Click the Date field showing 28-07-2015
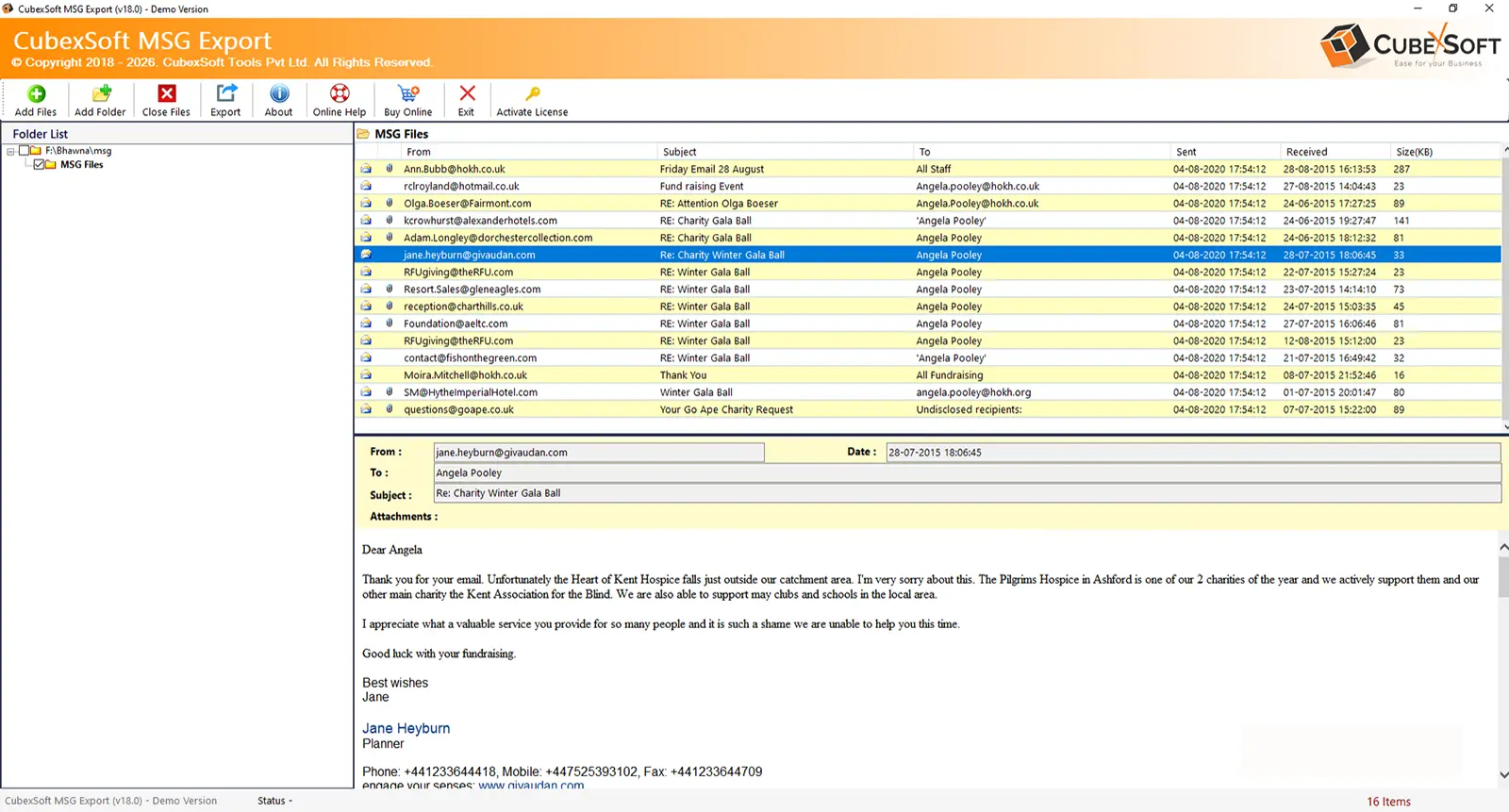The image size is (1509, 812). tap(1193, 453)
